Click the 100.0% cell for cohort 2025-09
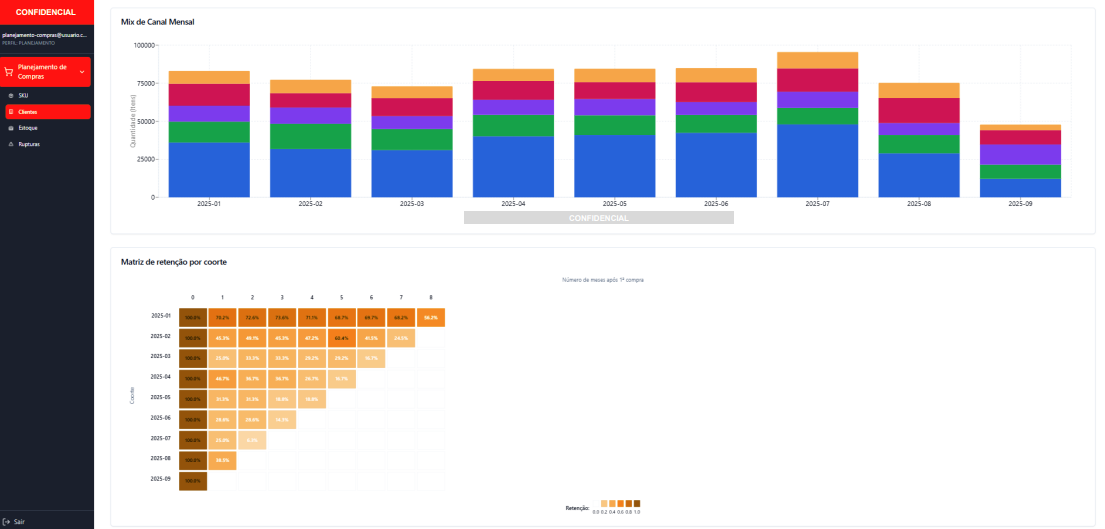1105x529 pixels. tap(193, 481)
